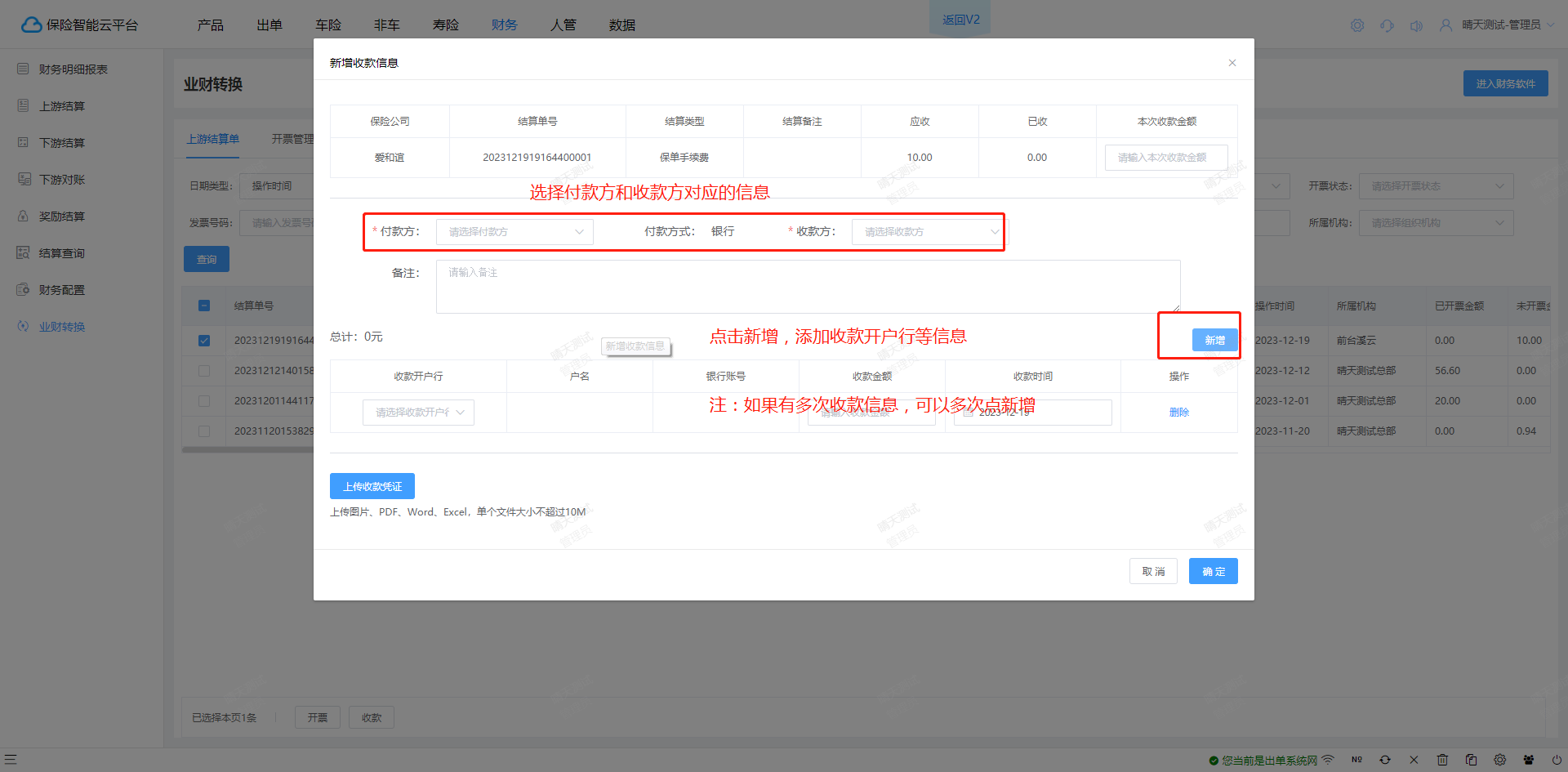1568x772 pixels.
Task: Click the 上传收款凭证 upload button
Action: tap(372, 486)
